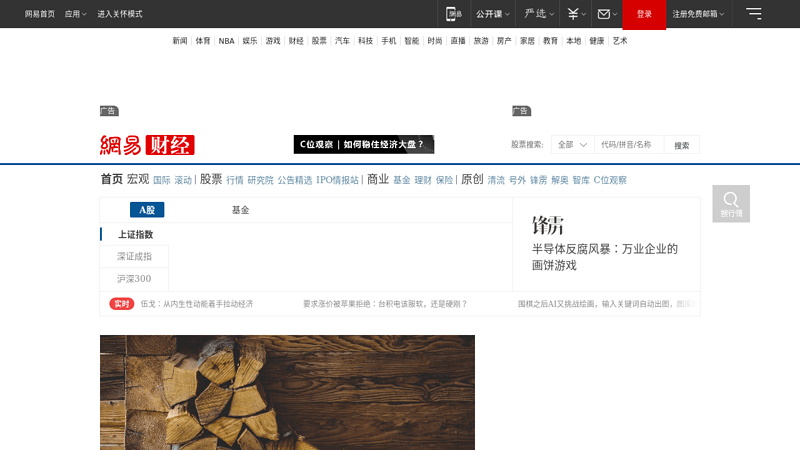Viewport: 800px width, 450px height.
Task: Open the 健康 channel link
Action: click(596, 41)
